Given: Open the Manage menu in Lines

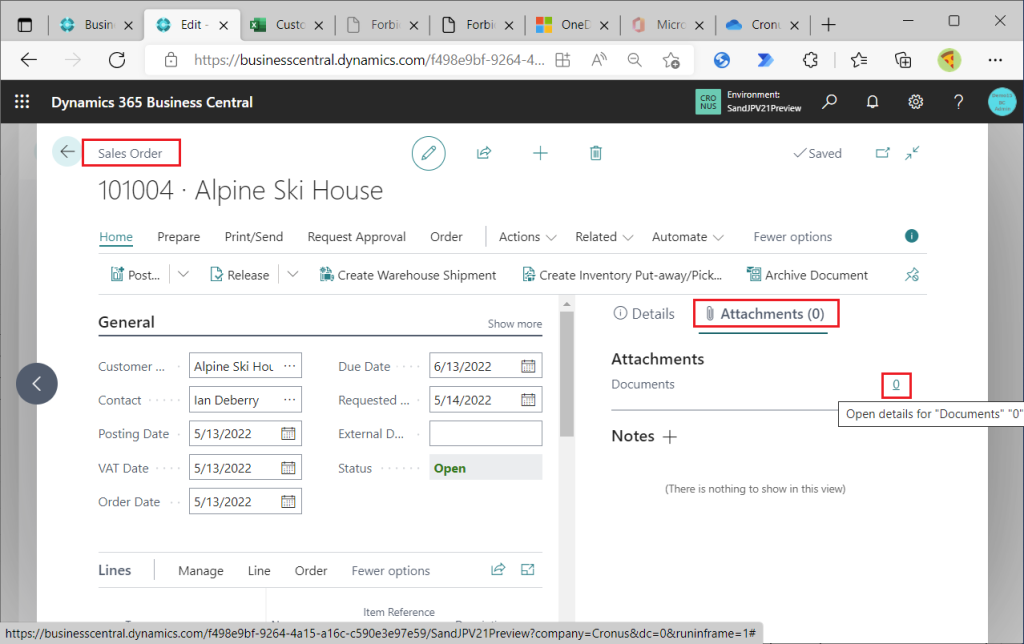Looking at the screenshot, I should [x=200, y=571].
